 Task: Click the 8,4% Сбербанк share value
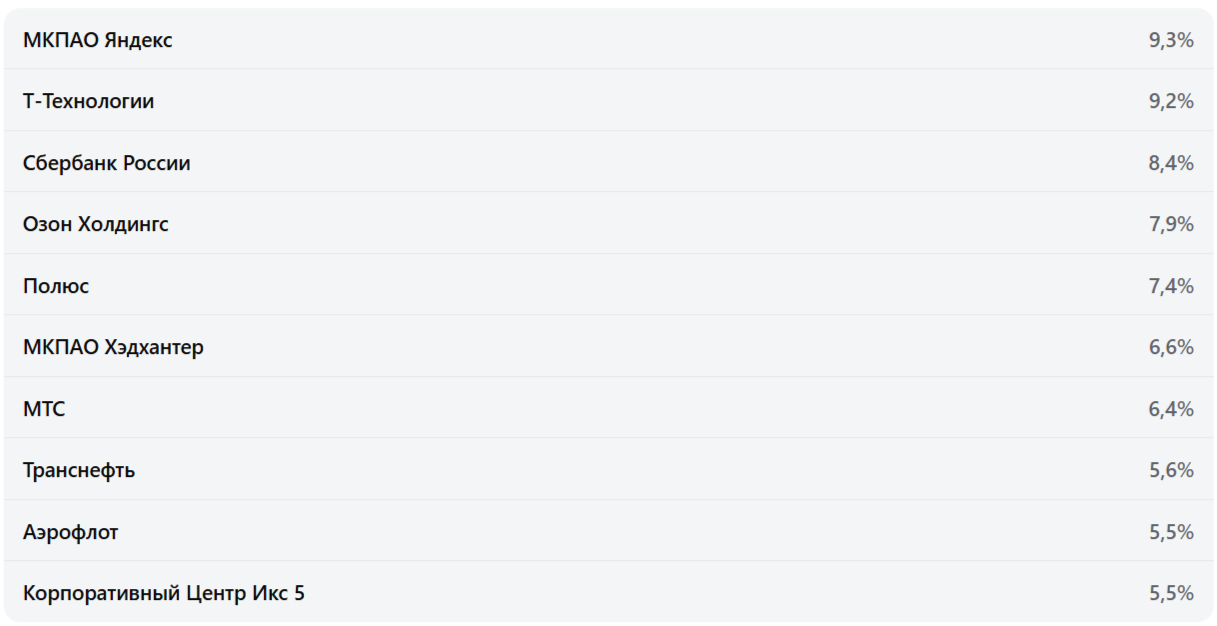[1171, 163]
